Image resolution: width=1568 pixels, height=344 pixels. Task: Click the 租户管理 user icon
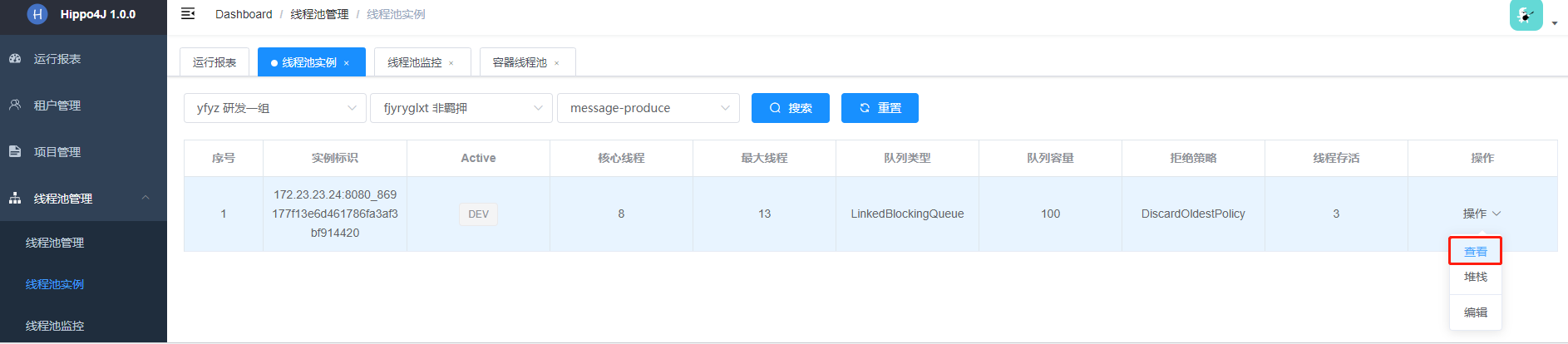click(15, 106)
